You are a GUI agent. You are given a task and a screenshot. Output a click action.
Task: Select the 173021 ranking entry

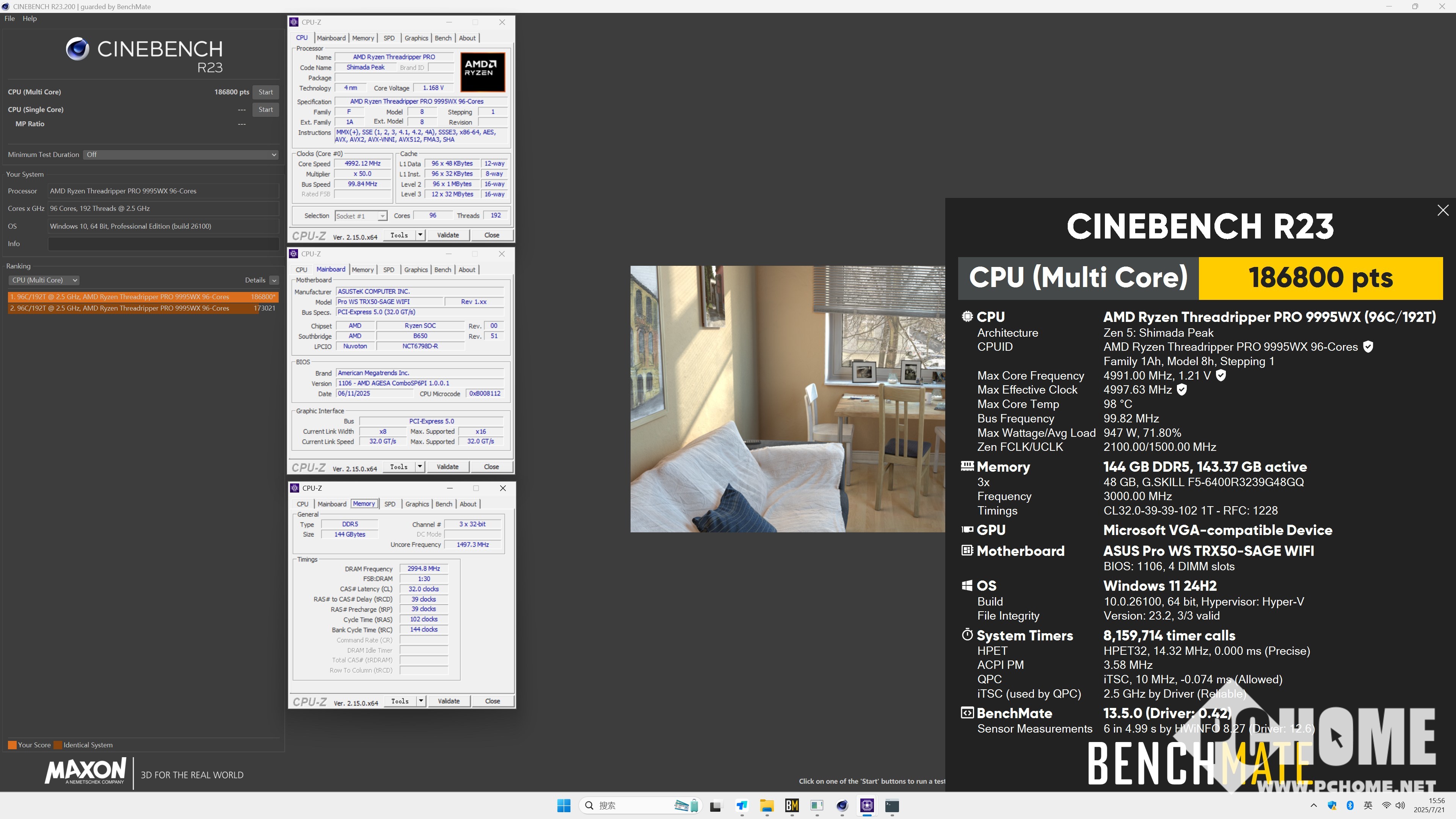(143, 308)
